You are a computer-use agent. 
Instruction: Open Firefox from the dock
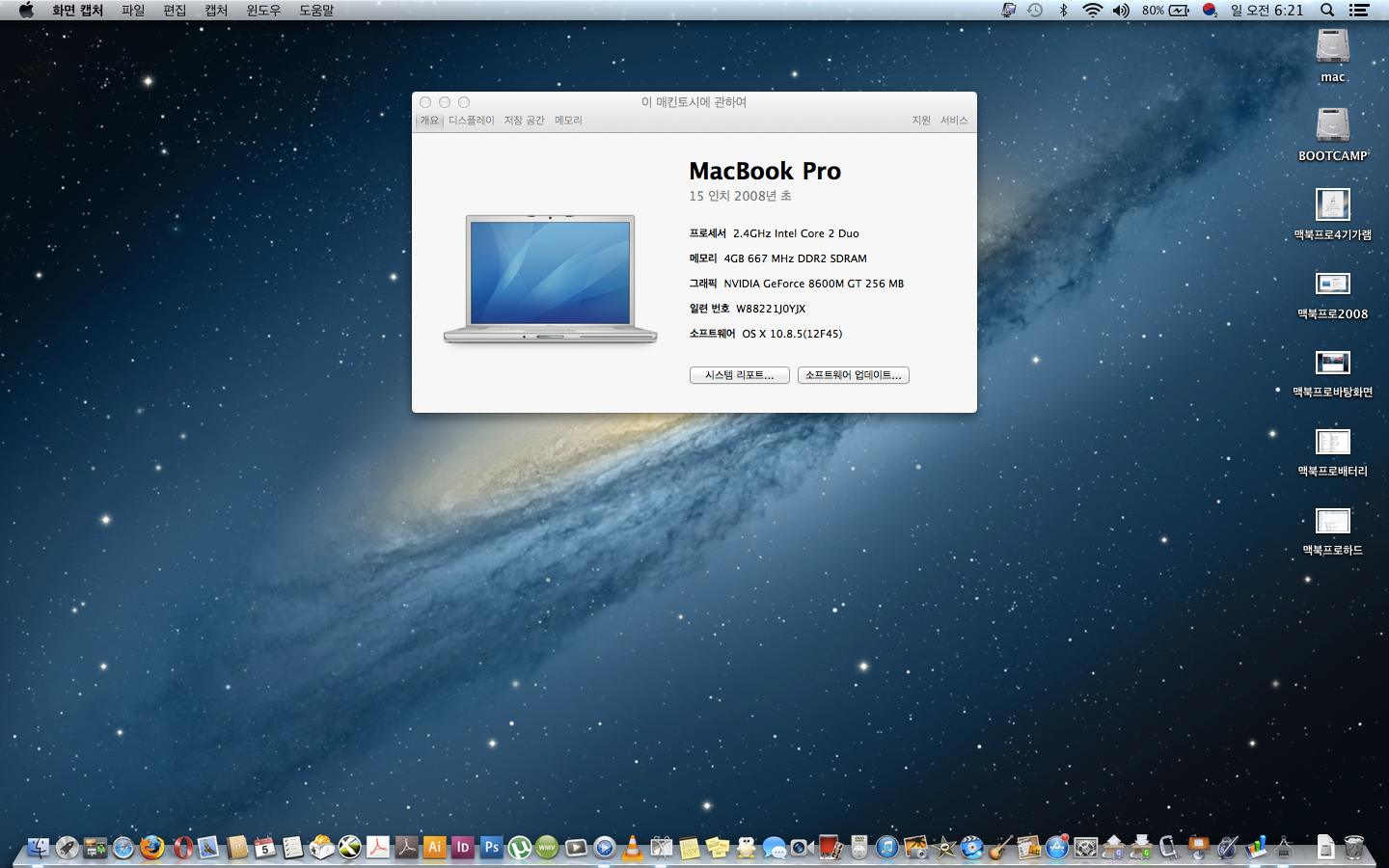tap(151, 847)
